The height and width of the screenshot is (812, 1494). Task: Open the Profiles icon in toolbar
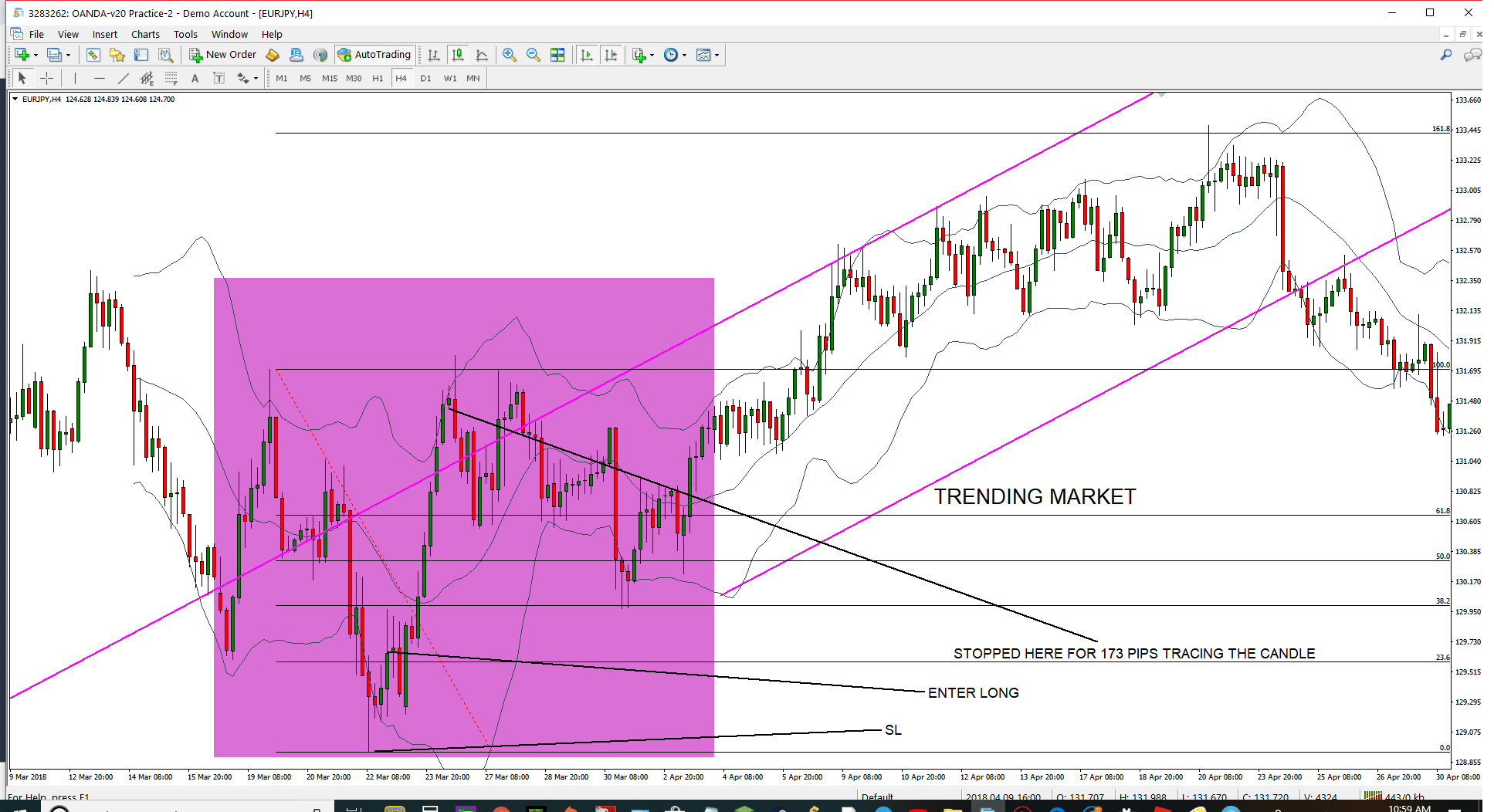point(54,55)
